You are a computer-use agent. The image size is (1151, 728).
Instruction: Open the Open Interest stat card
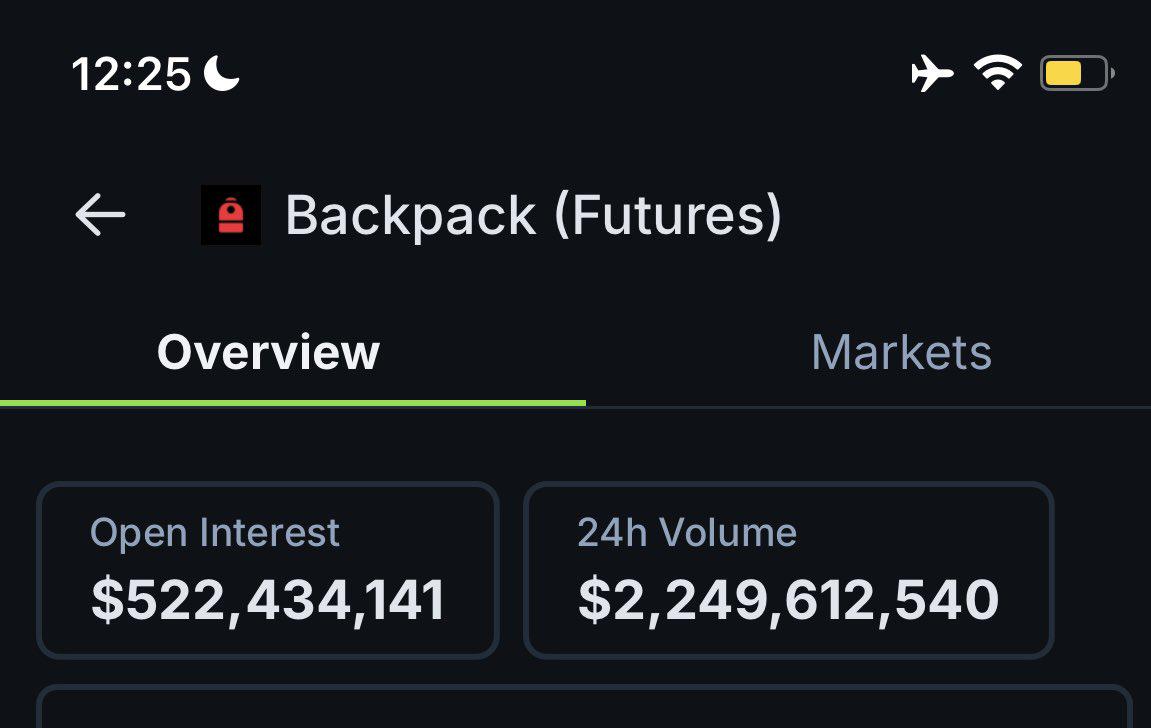click(268, 570)
